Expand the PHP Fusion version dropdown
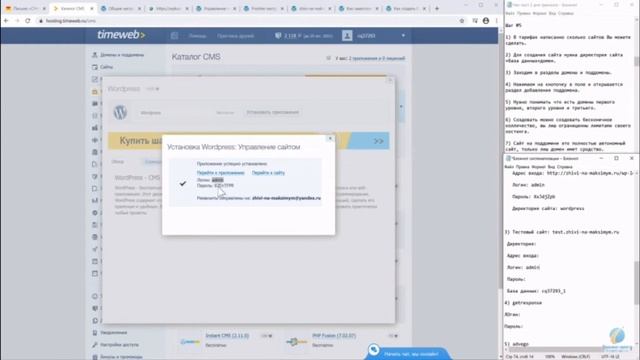Screen dimensions: 640x360 click(393, 336)
